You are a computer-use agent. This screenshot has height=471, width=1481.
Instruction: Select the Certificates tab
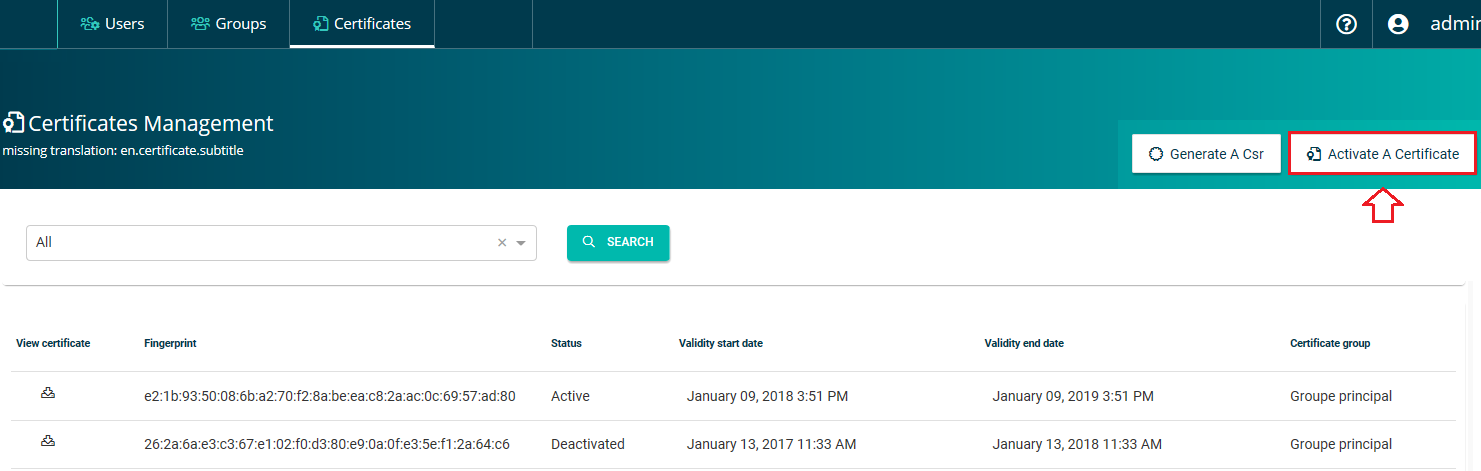tap(362, 24)
